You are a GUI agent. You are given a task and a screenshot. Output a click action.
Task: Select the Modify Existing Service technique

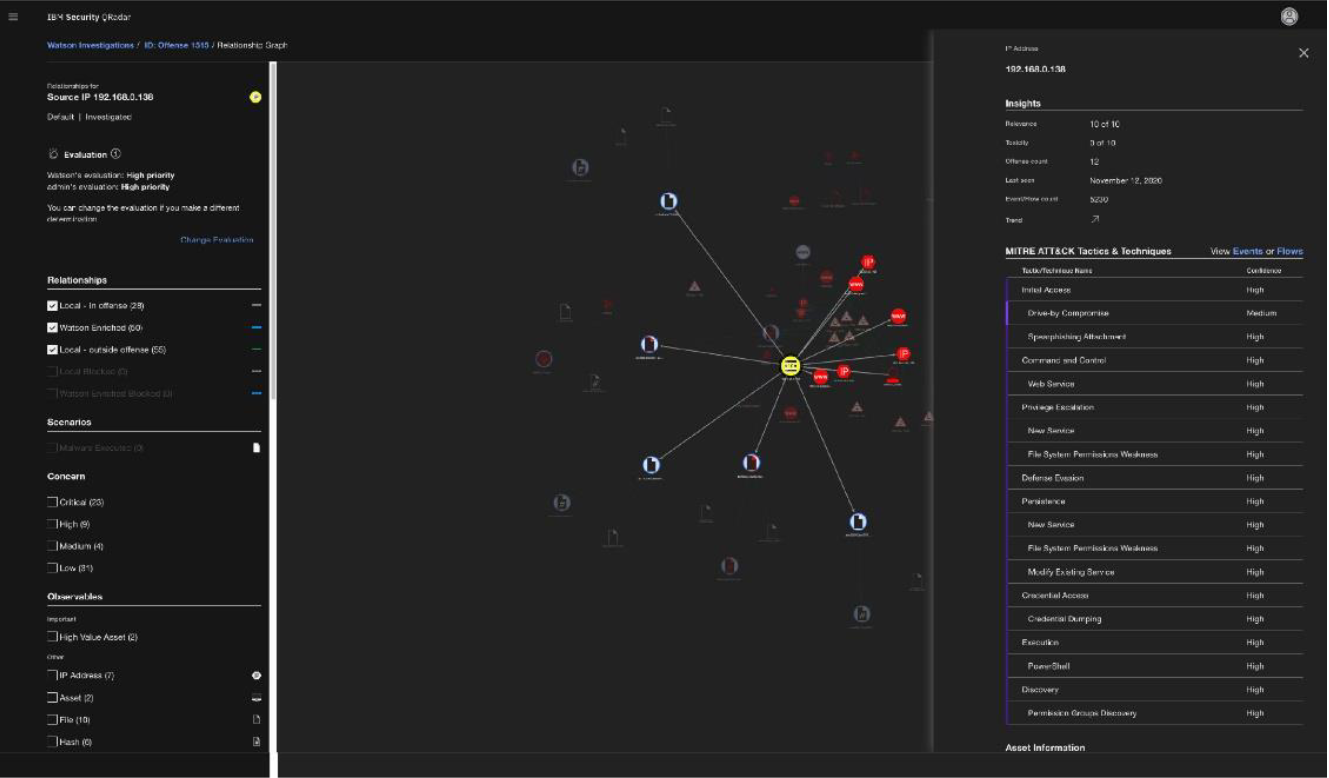pyautogui.click(x=1154, y=572)
